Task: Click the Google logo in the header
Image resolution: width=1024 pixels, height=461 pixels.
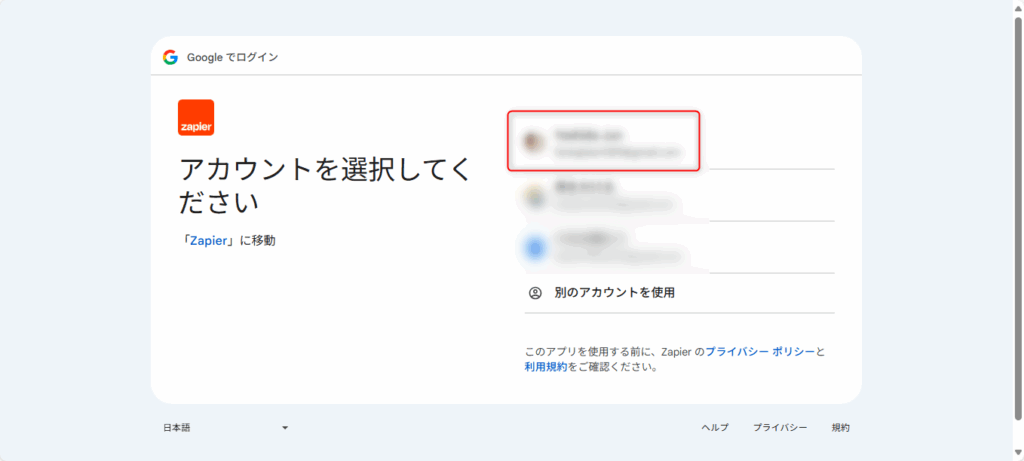Action: coord(170,57)
